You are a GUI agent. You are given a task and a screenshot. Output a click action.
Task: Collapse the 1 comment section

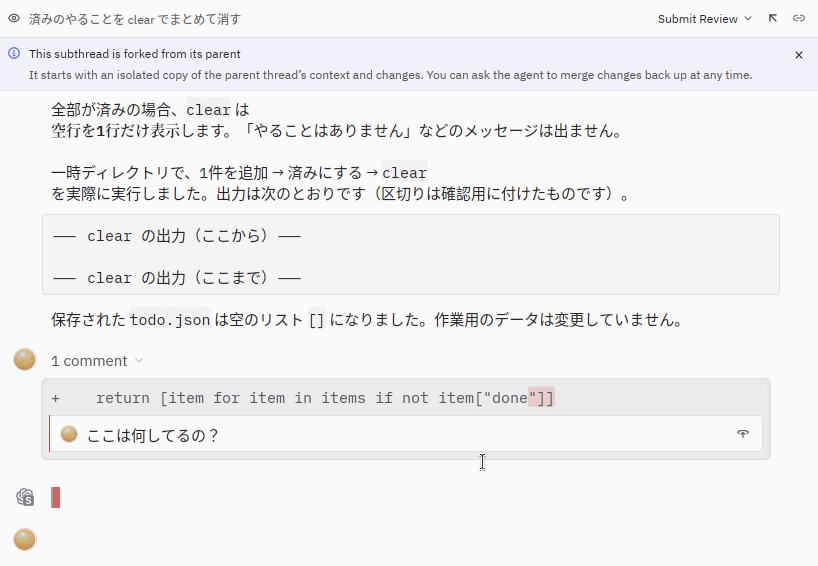click(x=139, y=360)
